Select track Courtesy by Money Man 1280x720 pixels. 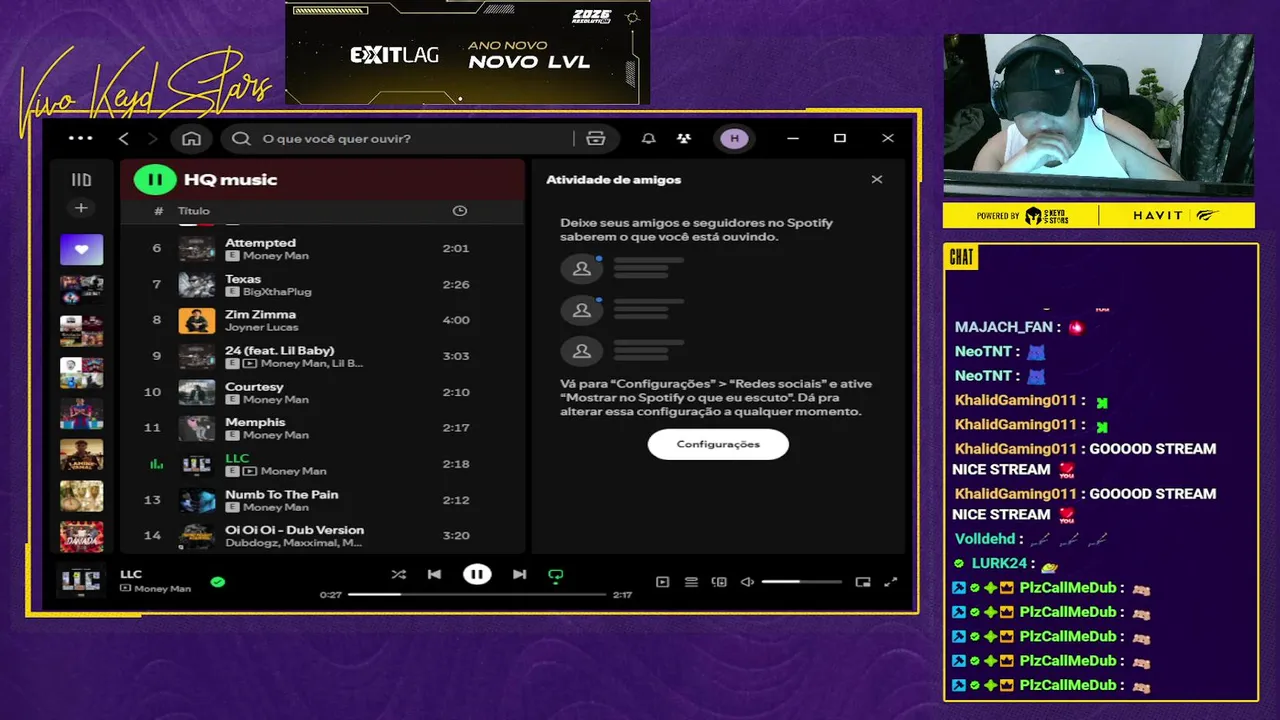click(322, 392)
